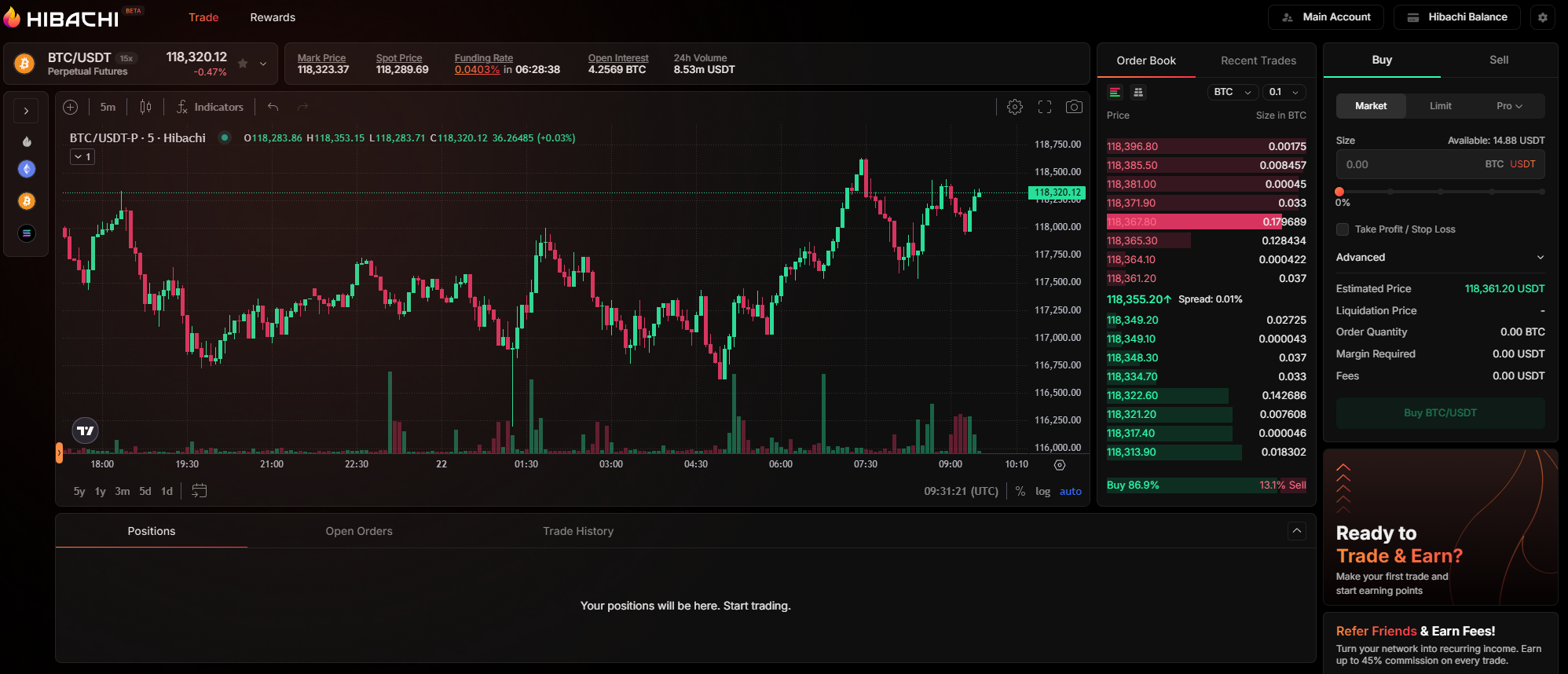Switch to the Recent Trades tab
1568x674 pixels.
pos(1258,60)
